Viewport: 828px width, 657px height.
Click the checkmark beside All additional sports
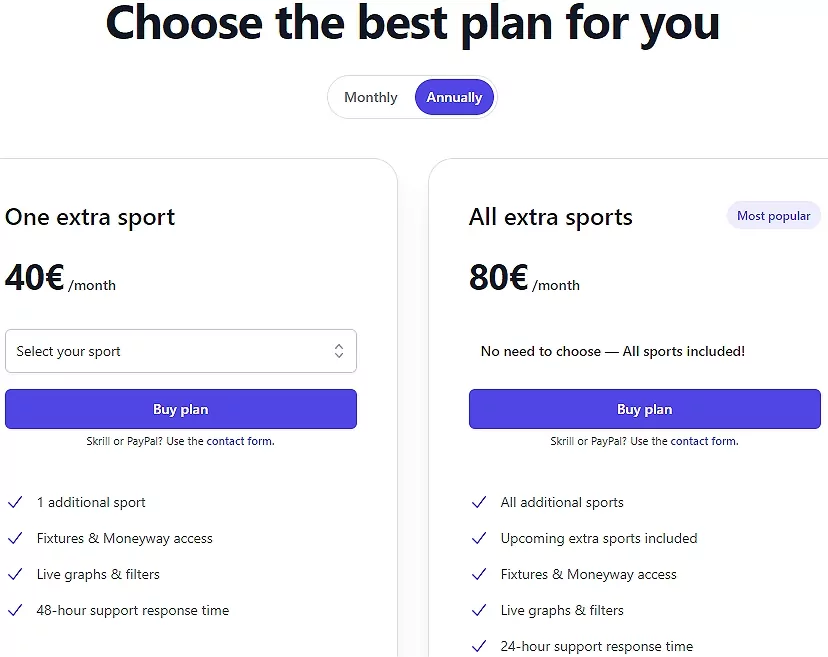click(x=479, y=502)
